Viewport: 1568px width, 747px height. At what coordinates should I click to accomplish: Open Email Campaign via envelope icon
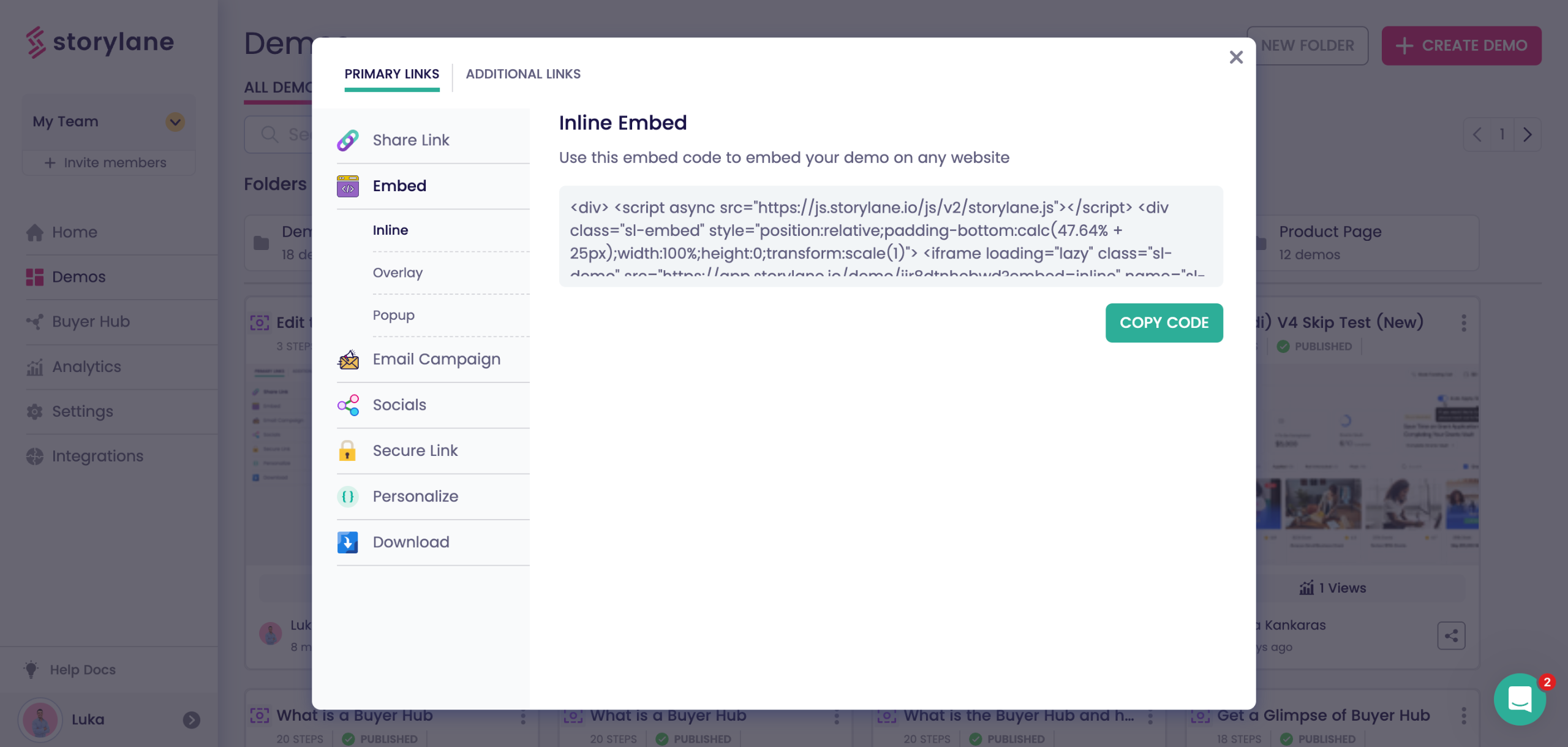(x=348, y=360)
